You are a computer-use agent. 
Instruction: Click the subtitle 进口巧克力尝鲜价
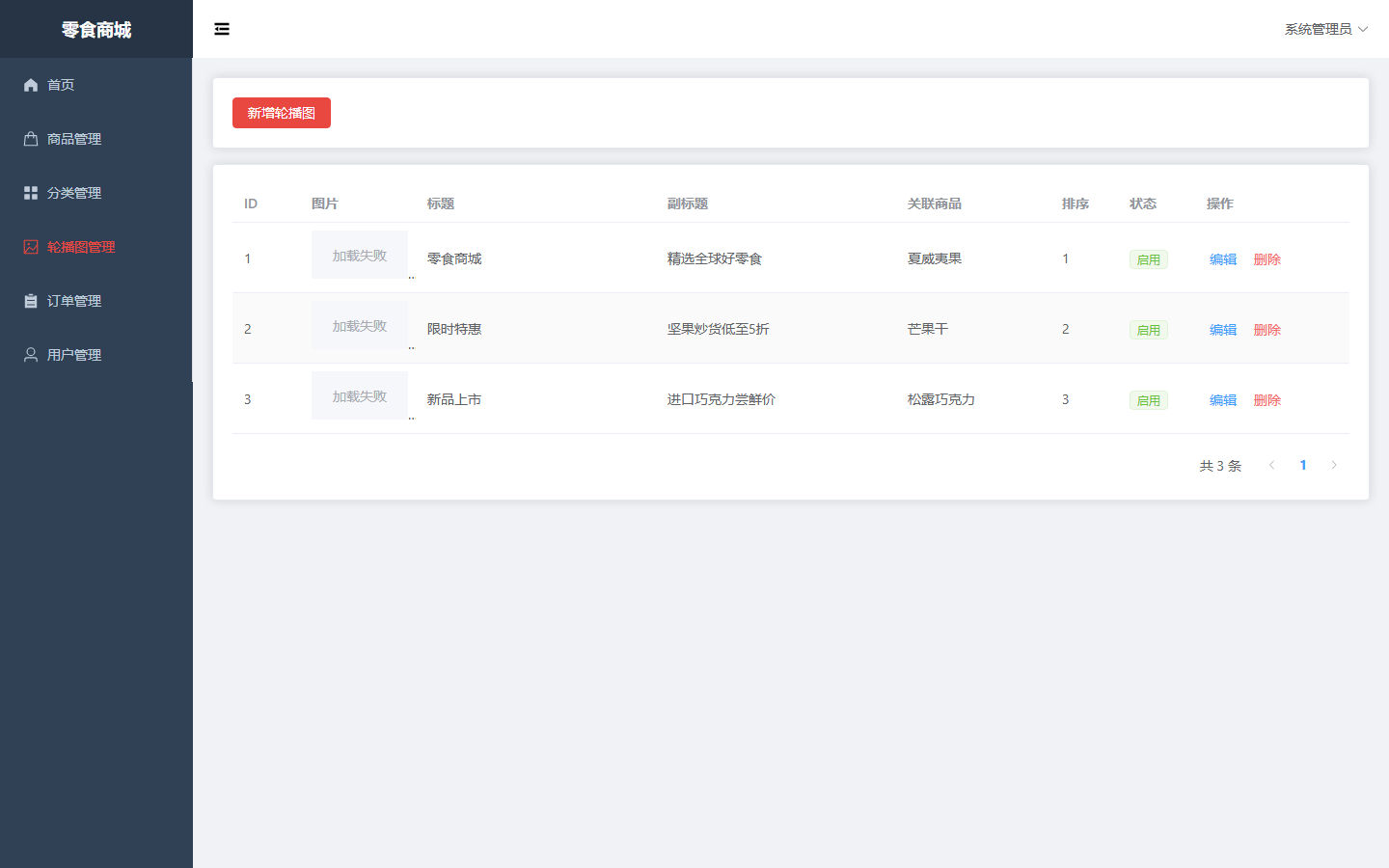(722, 399)
